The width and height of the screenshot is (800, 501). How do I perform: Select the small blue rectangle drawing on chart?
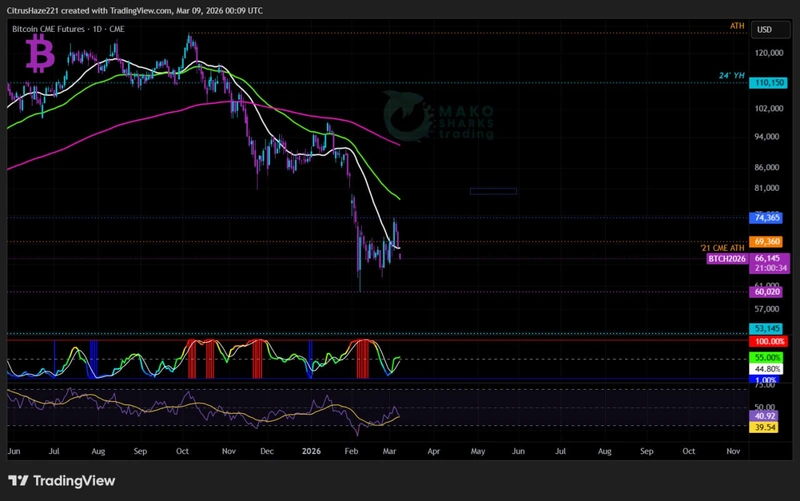point(493,190)
